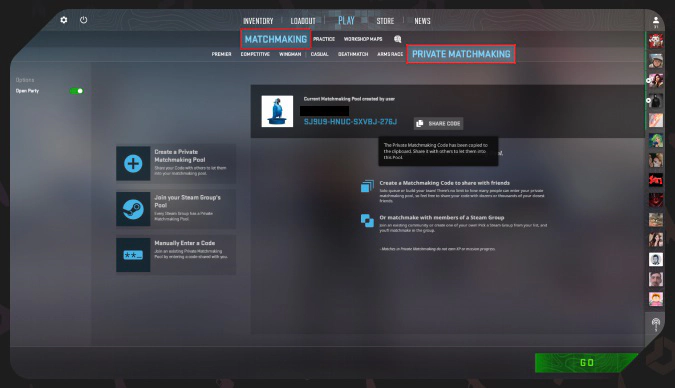This screenshot has width=675, height=388.
Task: Click the matchmaking code SJ9U9-HNUC-SXVBJ-276J
Action: (350, 122)
